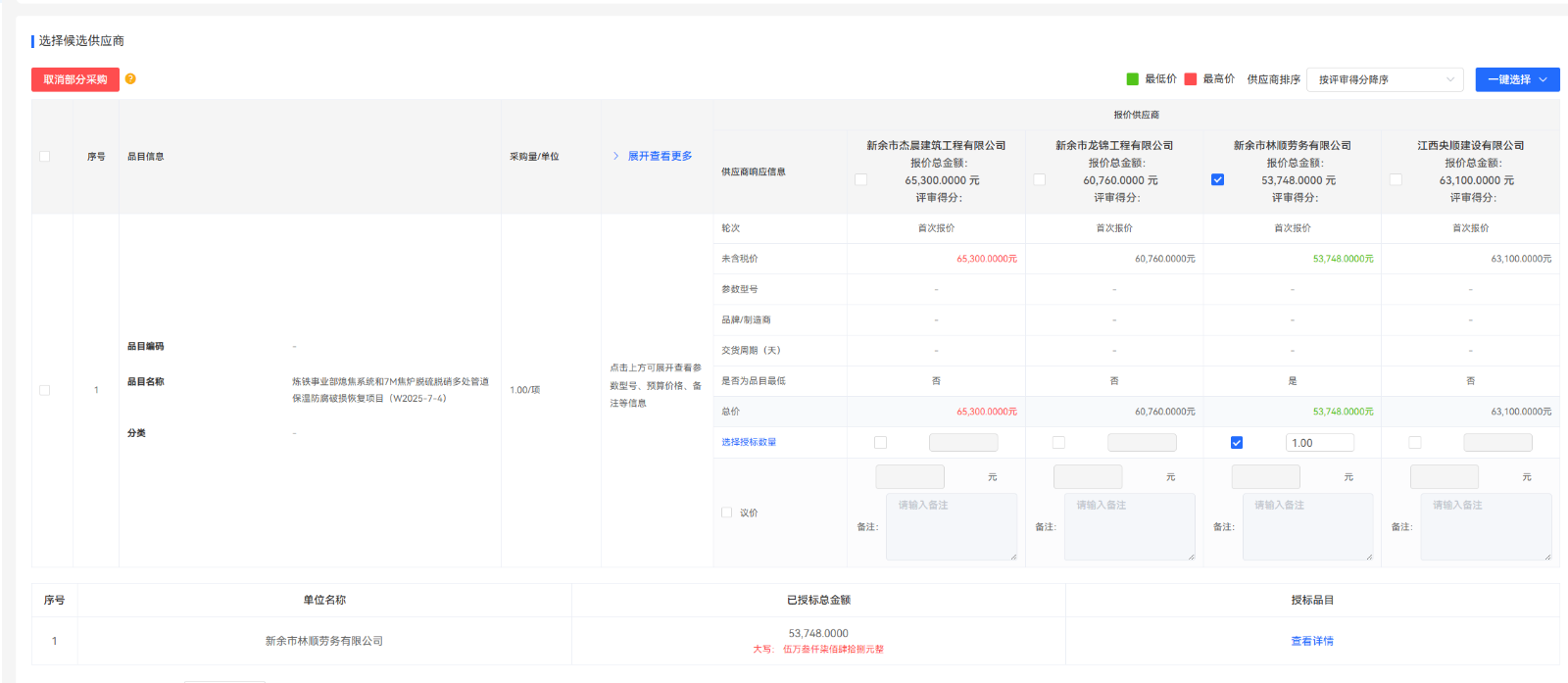Toggle the select-all checkbox in the table header
Image resolution: width=1568 pixels, height=683 pixels.
(x=44, y=156)
